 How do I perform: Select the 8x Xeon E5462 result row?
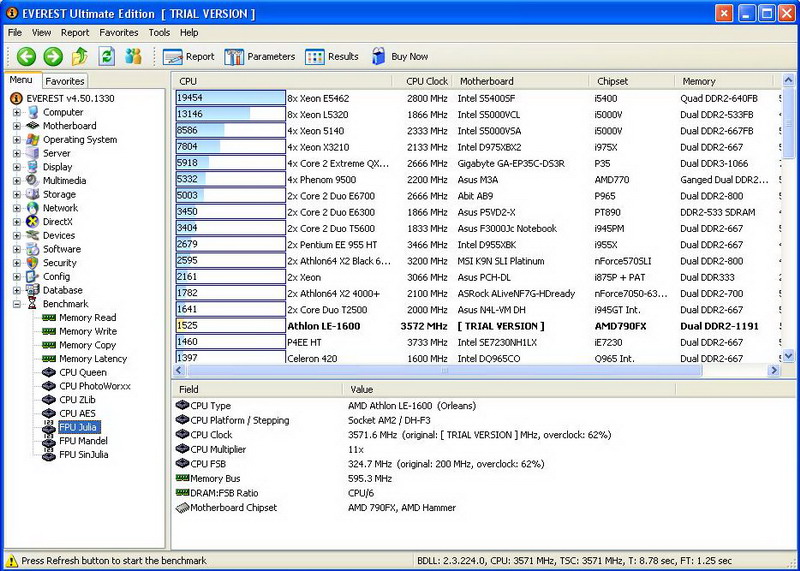pos(478,98)
